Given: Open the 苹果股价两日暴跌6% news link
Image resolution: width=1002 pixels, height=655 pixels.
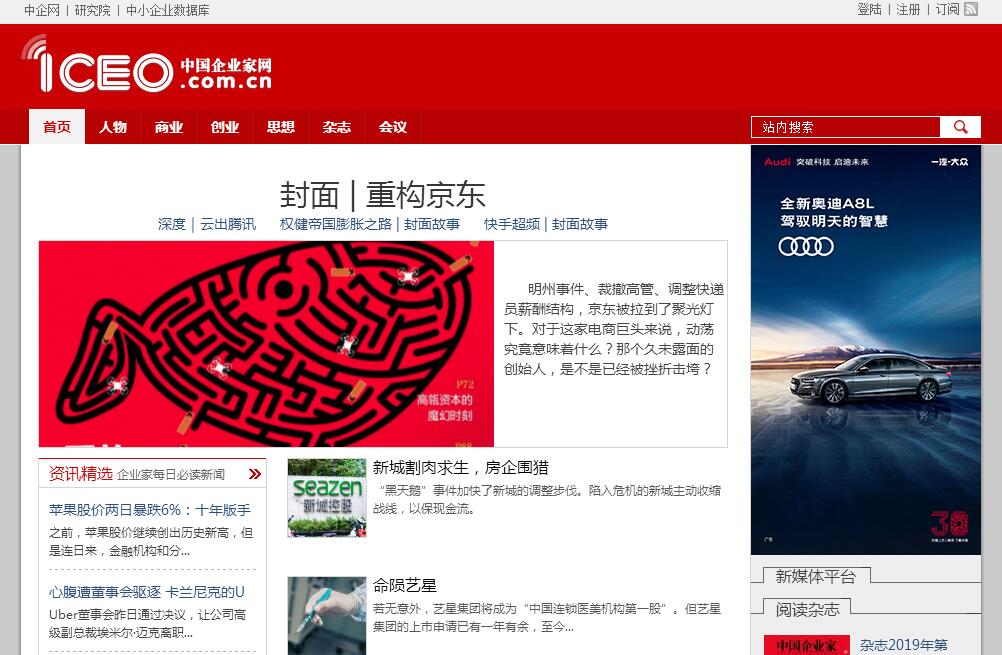Looking at the screenshot, I should tap(150, 510).
